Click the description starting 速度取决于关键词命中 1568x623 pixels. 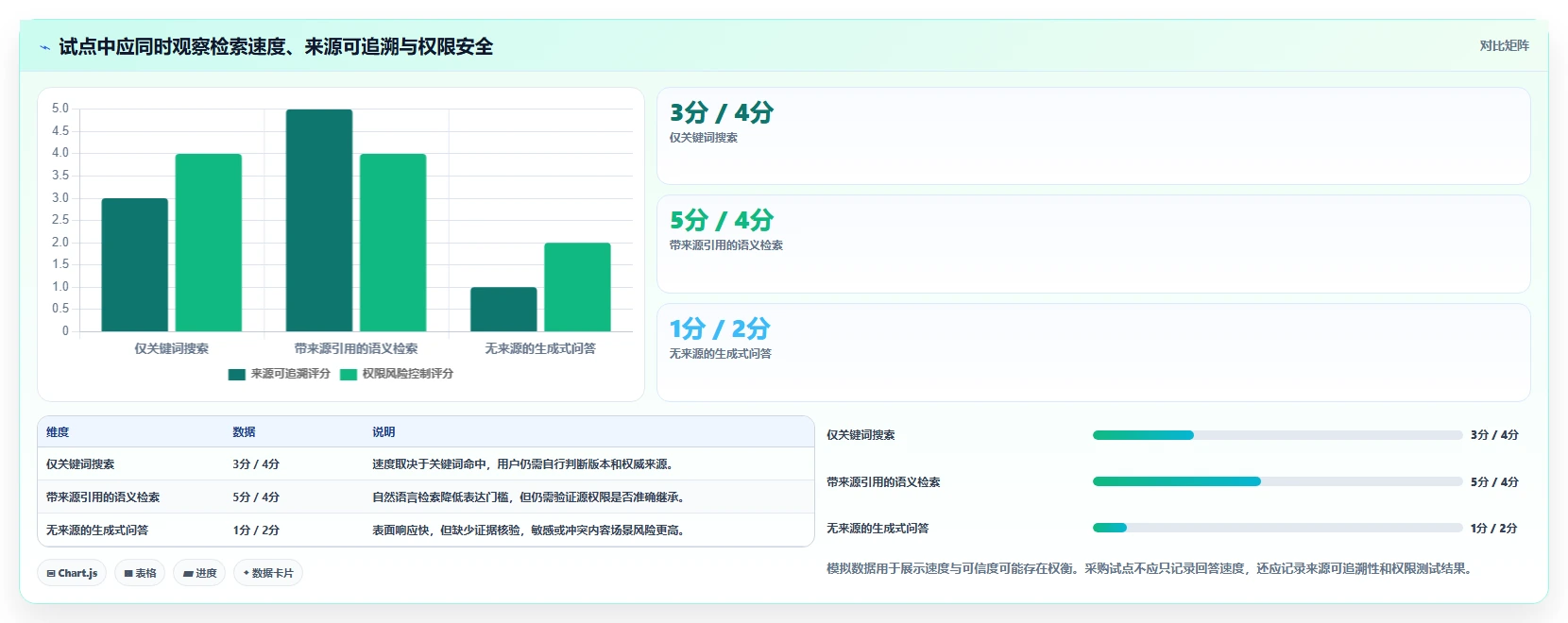pos(522,464)
